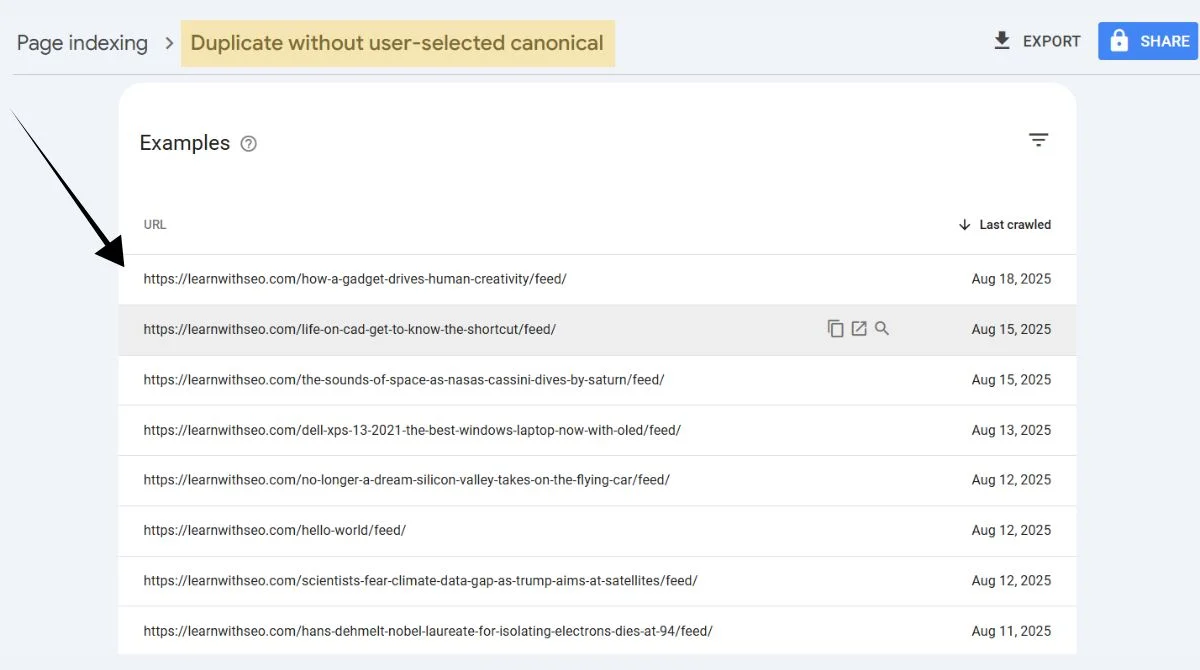Sort by Last crawled arrow icon

click(965, 225)
